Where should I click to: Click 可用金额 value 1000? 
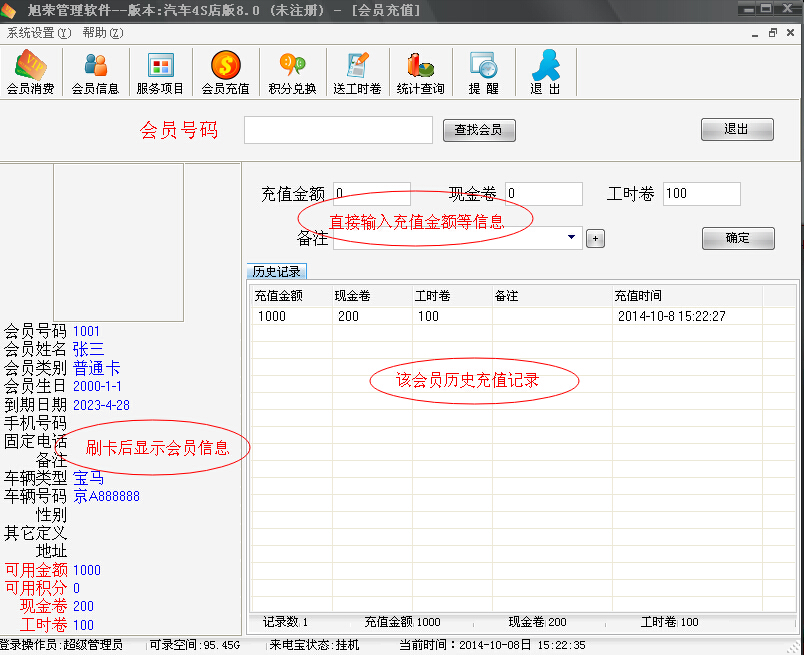[x=87, y=570]
